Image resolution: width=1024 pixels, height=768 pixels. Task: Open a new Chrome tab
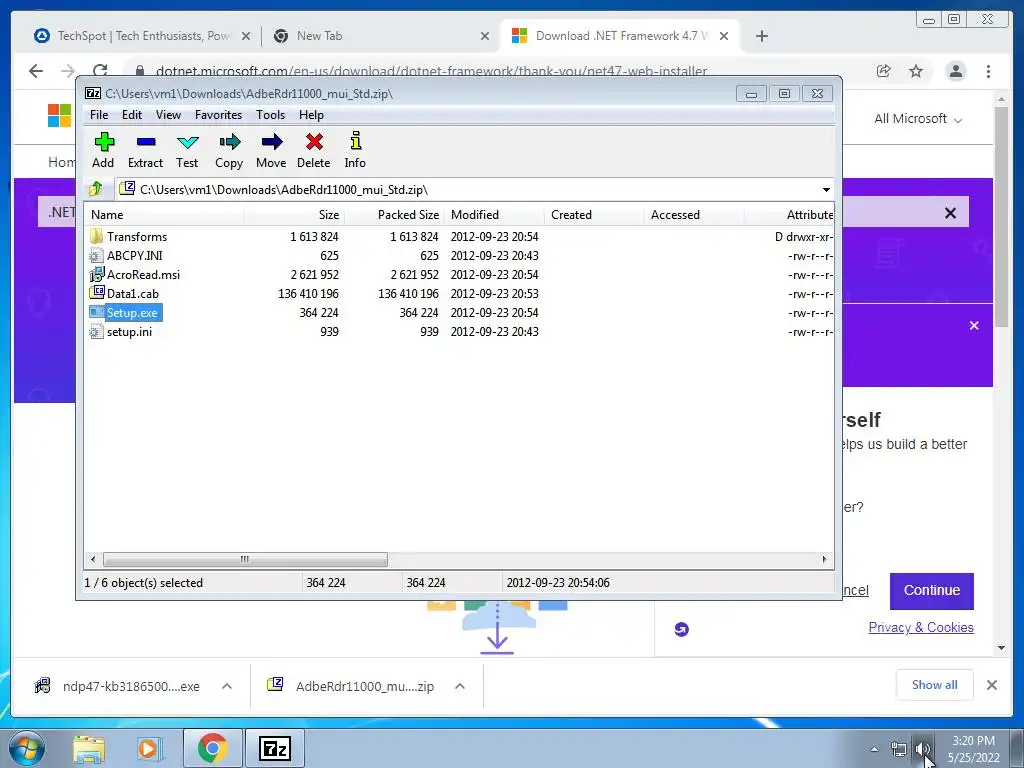click(x=761, y=36)
